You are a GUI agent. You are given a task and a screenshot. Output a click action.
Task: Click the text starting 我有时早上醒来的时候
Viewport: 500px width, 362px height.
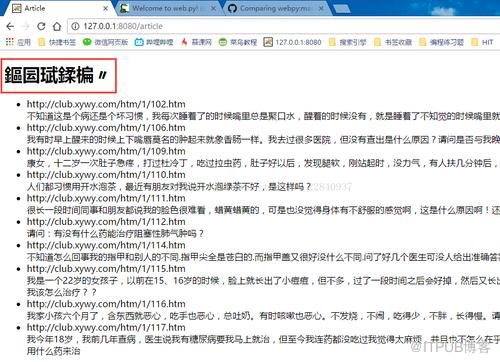click(x=263, y=139)
